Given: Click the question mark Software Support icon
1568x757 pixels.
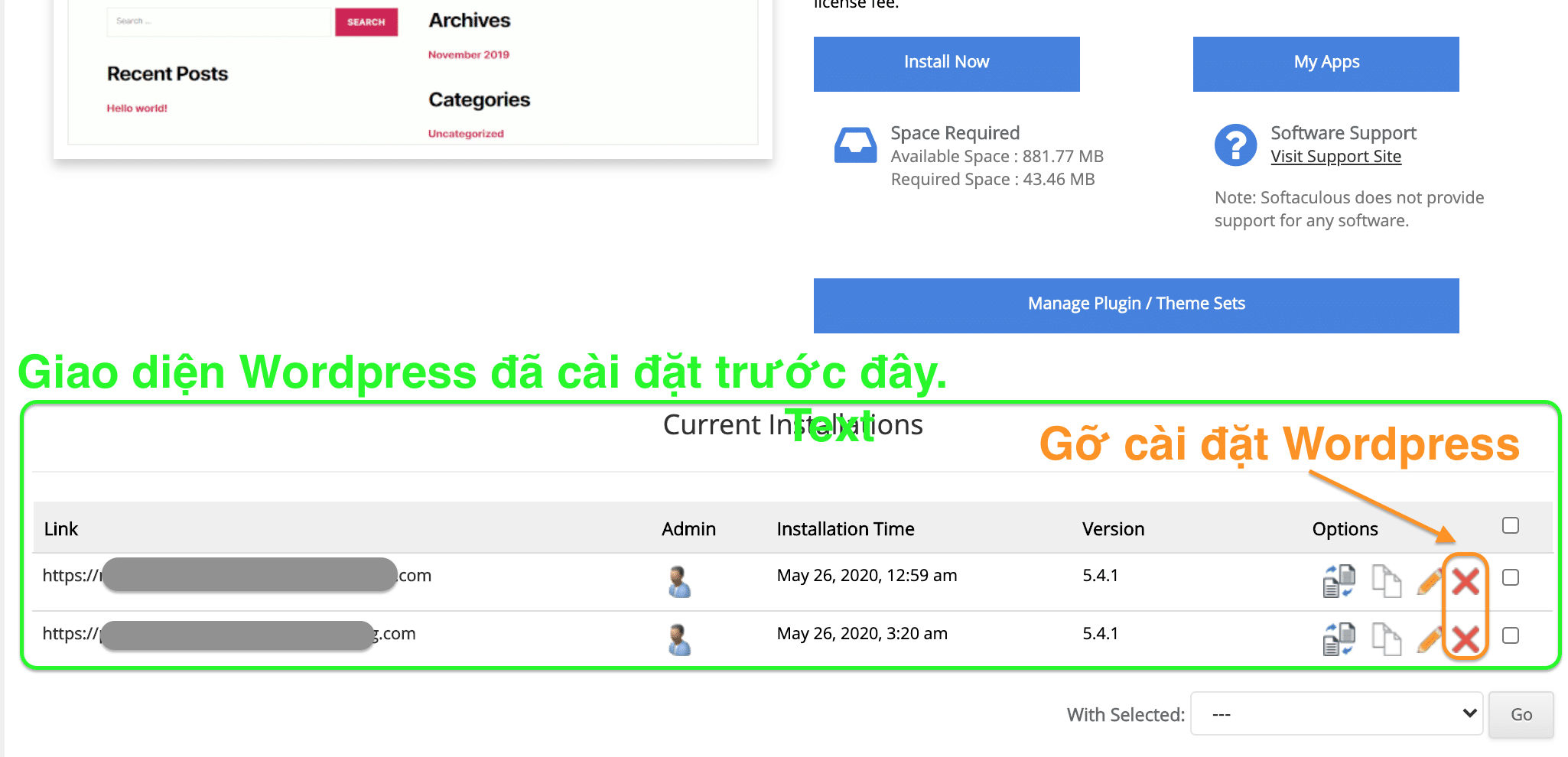Looking at the screenshot, I should point(1235,145).
